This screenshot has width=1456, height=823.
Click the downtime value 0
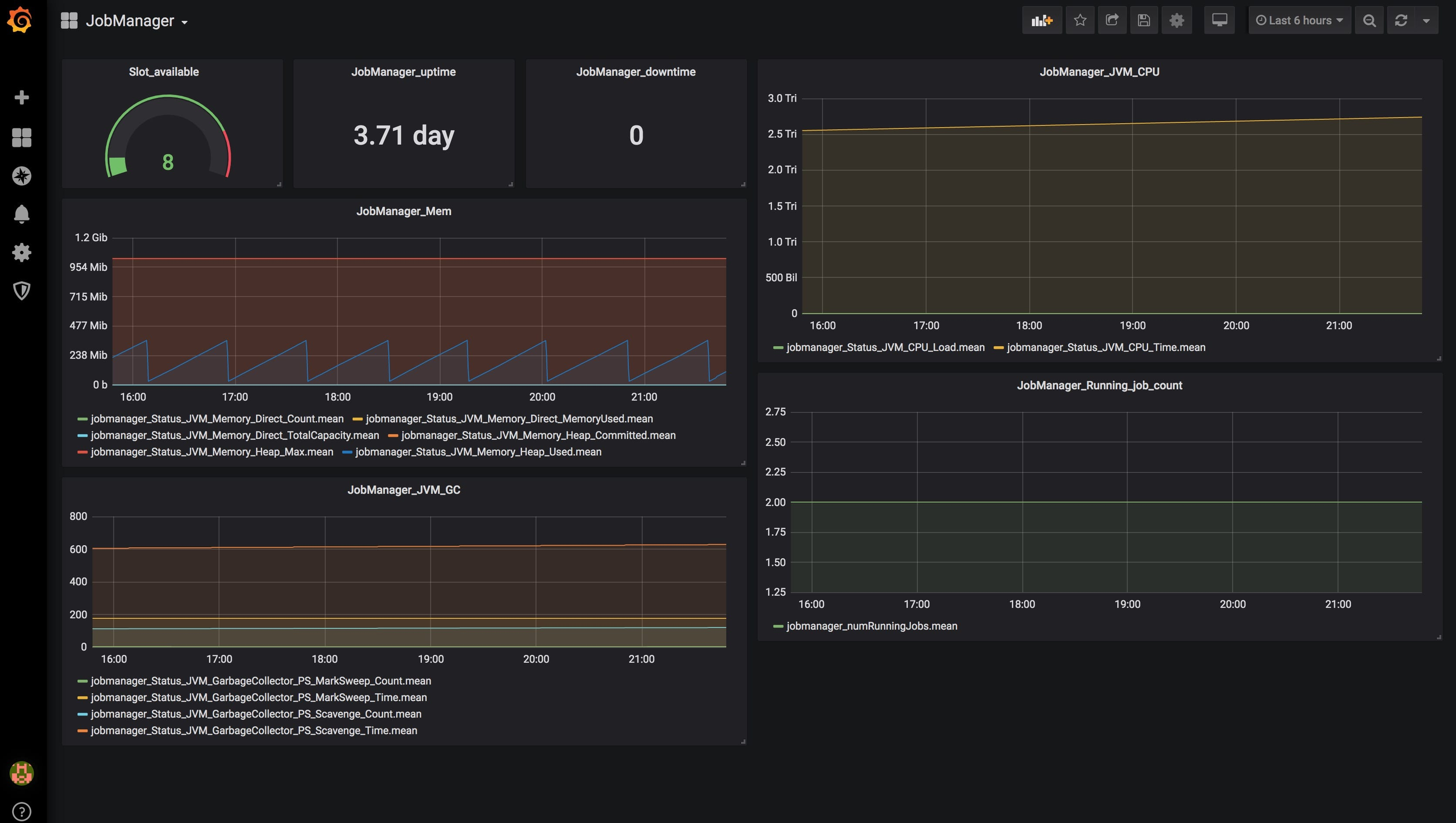coord(637,136)
